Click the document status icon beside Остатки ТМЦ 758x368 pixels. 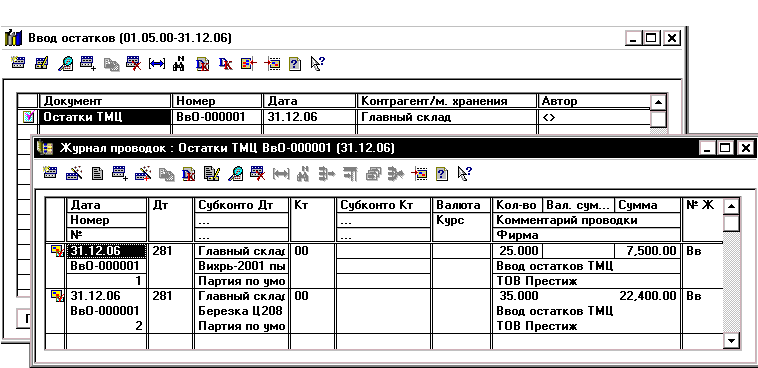[29, 117]
